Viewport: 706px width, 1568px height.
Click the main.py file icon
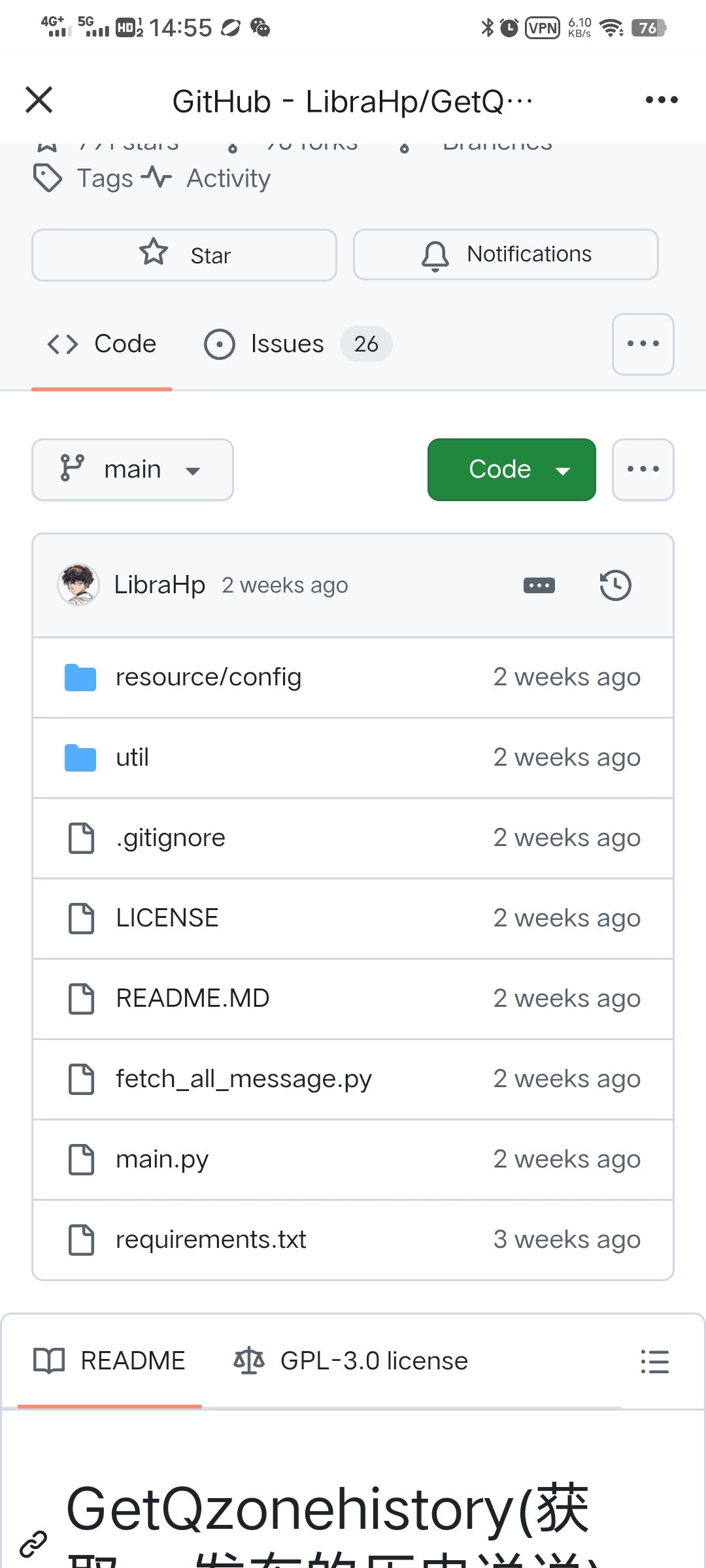pos(82,1160)
